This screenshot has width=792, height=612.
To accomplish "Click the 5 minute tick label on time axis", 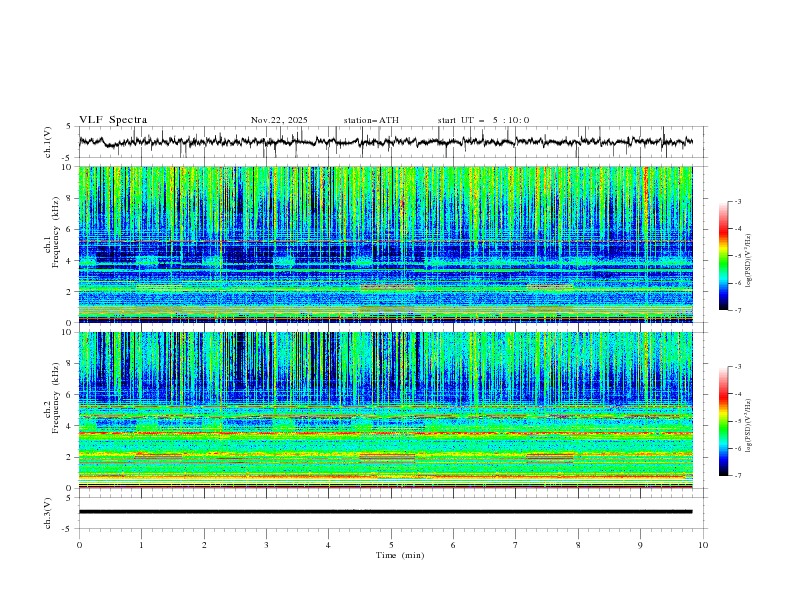I will pyautogui.click(x=391, y=545).
